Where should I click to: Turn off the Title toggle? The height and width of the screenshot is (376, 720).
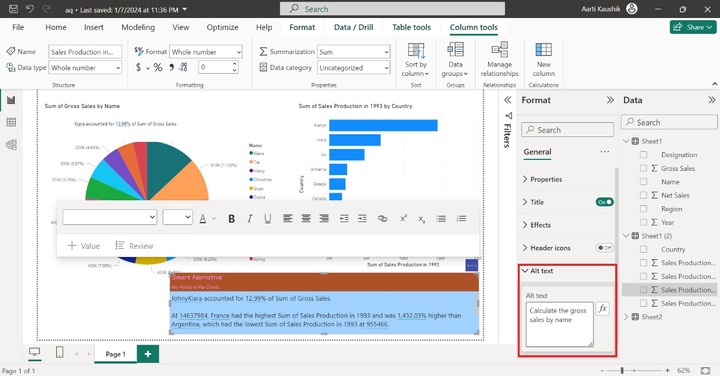pos(604,202)
